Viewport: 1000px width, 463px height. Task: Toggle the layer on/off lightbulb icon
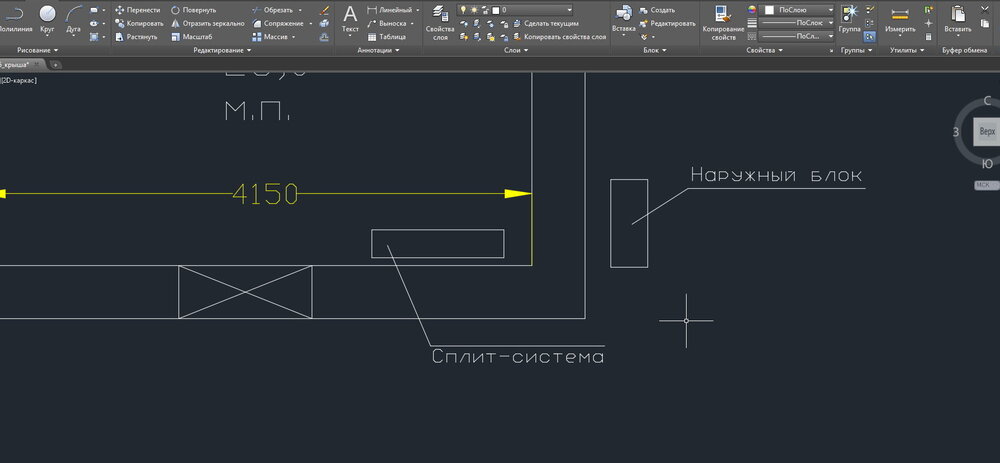point(463,9)
